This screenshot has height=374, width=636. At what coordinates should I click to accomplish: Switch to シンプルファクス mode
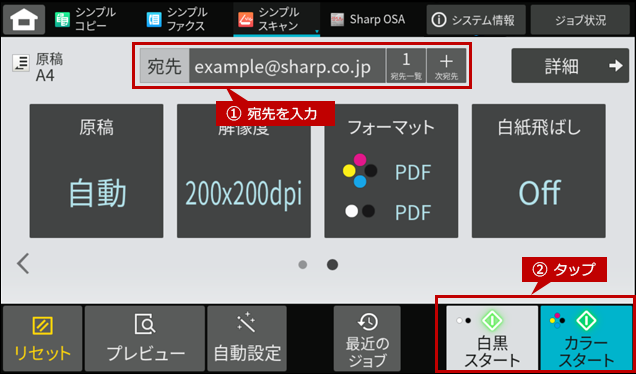click(x=177, y=19)
